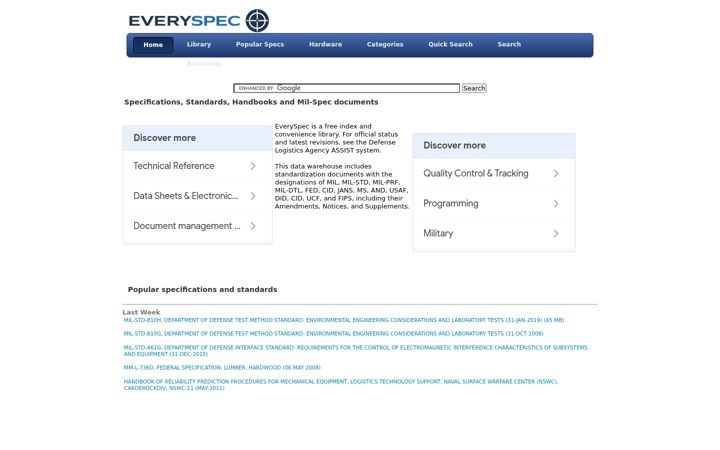Focus the Google enhanced search field
Image resolution: width=720 pixels, height=450 pixels.
[347, 88]
